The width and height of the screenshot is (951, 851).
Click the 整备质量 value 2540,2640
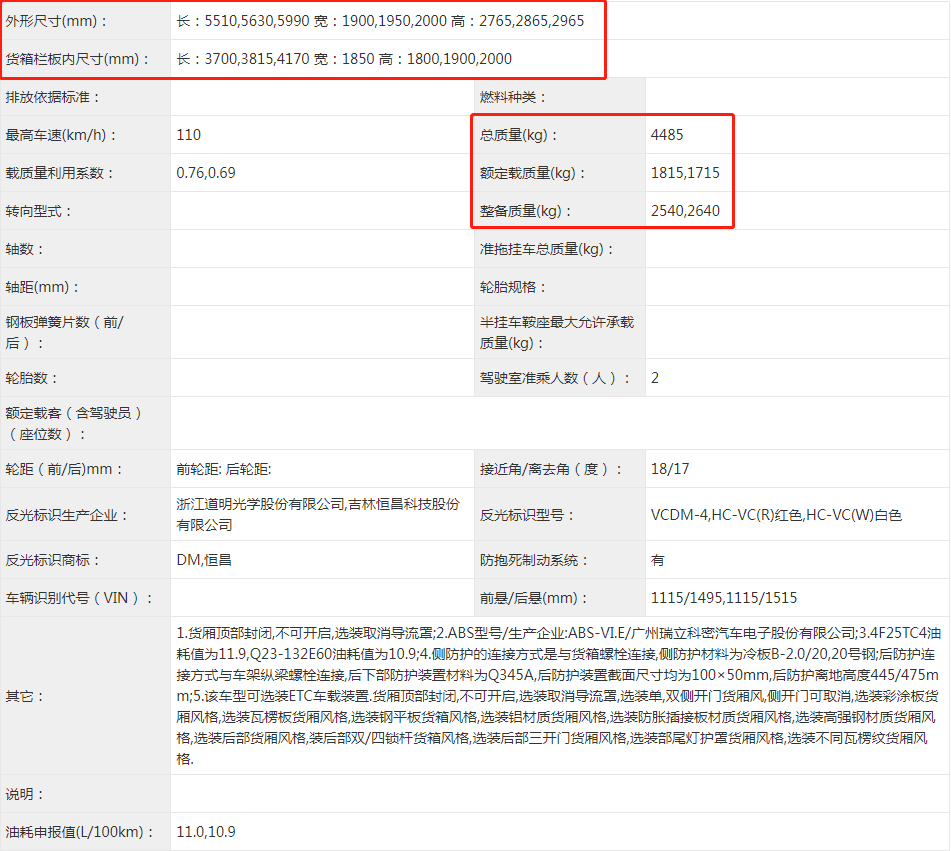click(x=685, y=211)
